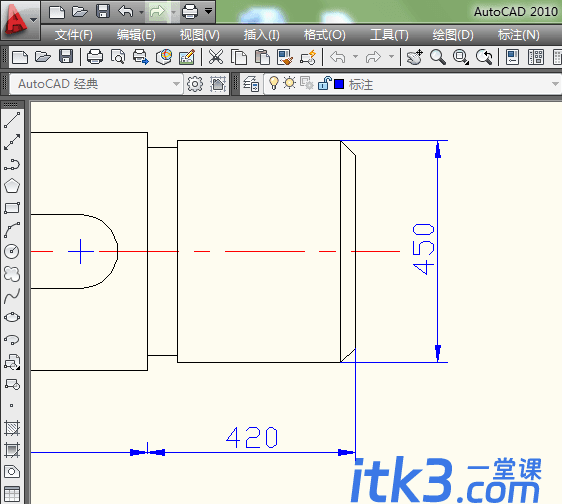Open workspace settings gear button
The width and height of the screenshot is (562, 504).
pos(195,84)
